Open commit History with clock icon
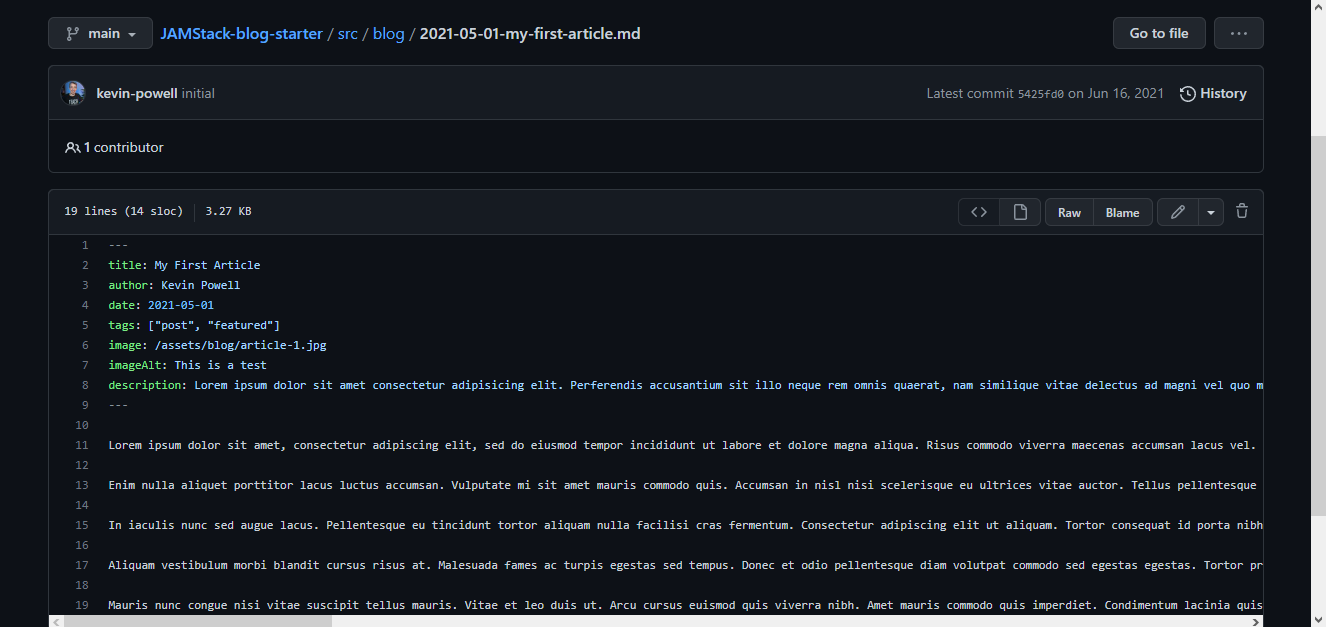 1213,93
